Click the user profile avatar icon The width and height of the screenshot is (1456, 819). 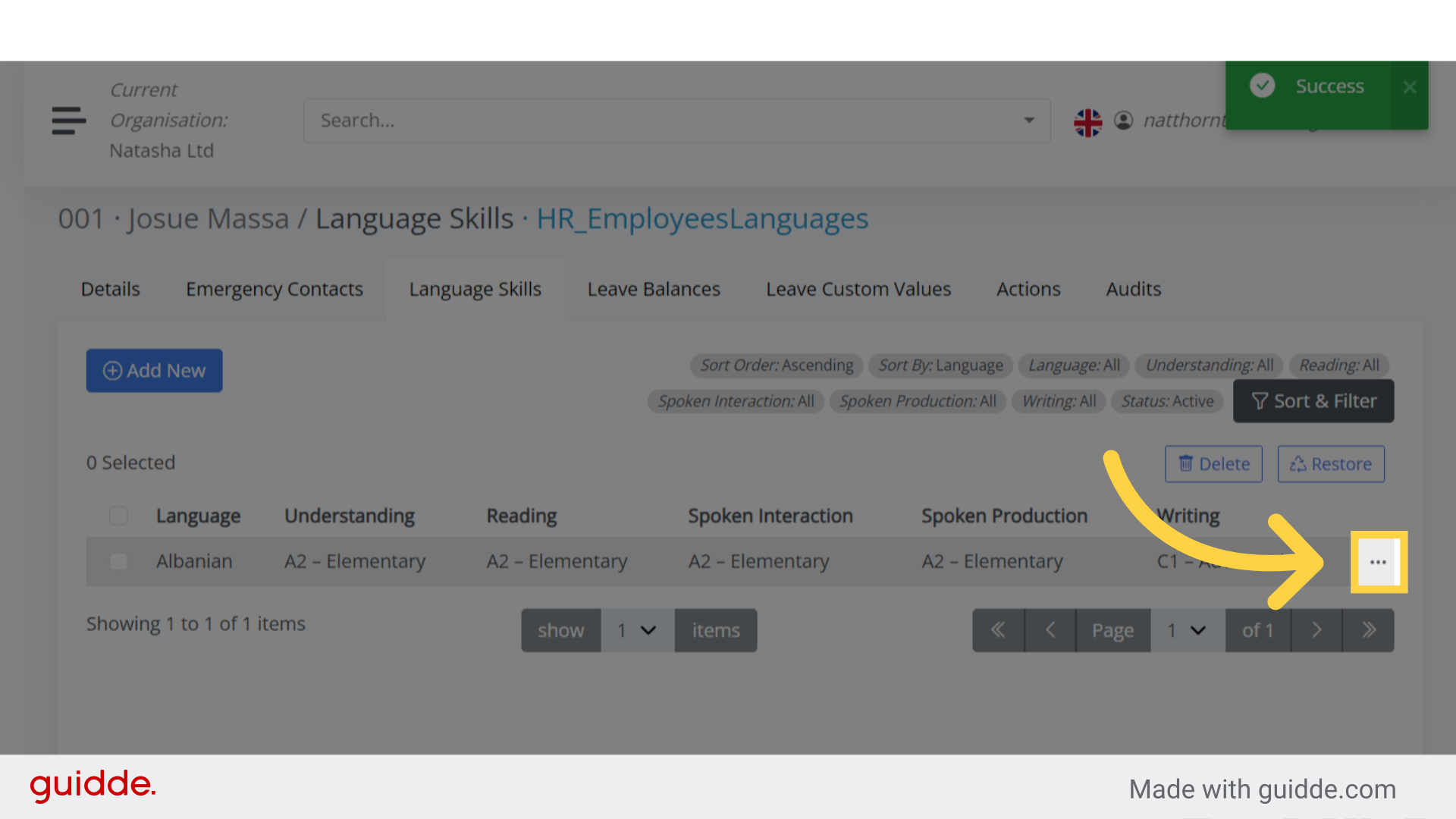point(1123,121)
